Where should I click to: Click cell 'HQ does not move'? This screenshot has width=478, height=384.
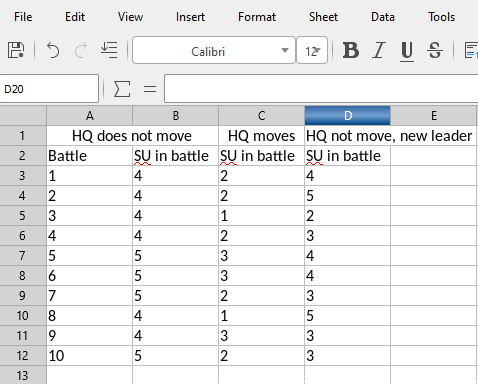132,136
